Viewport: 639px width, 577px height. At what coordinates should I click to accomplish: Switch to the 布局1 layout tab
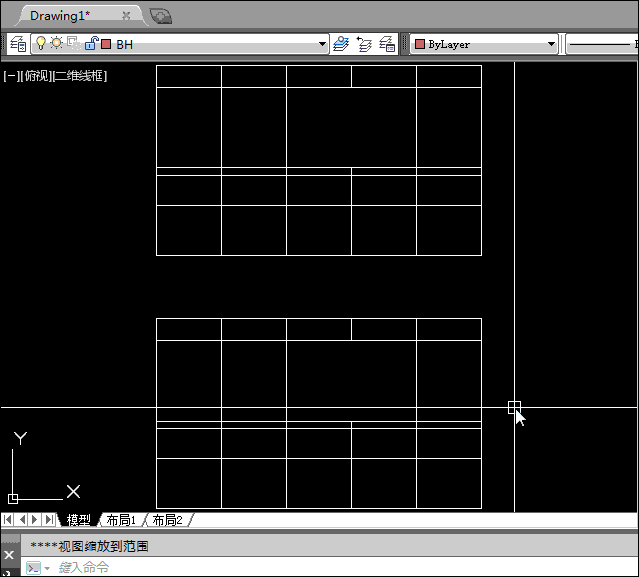tap(121, 520)
